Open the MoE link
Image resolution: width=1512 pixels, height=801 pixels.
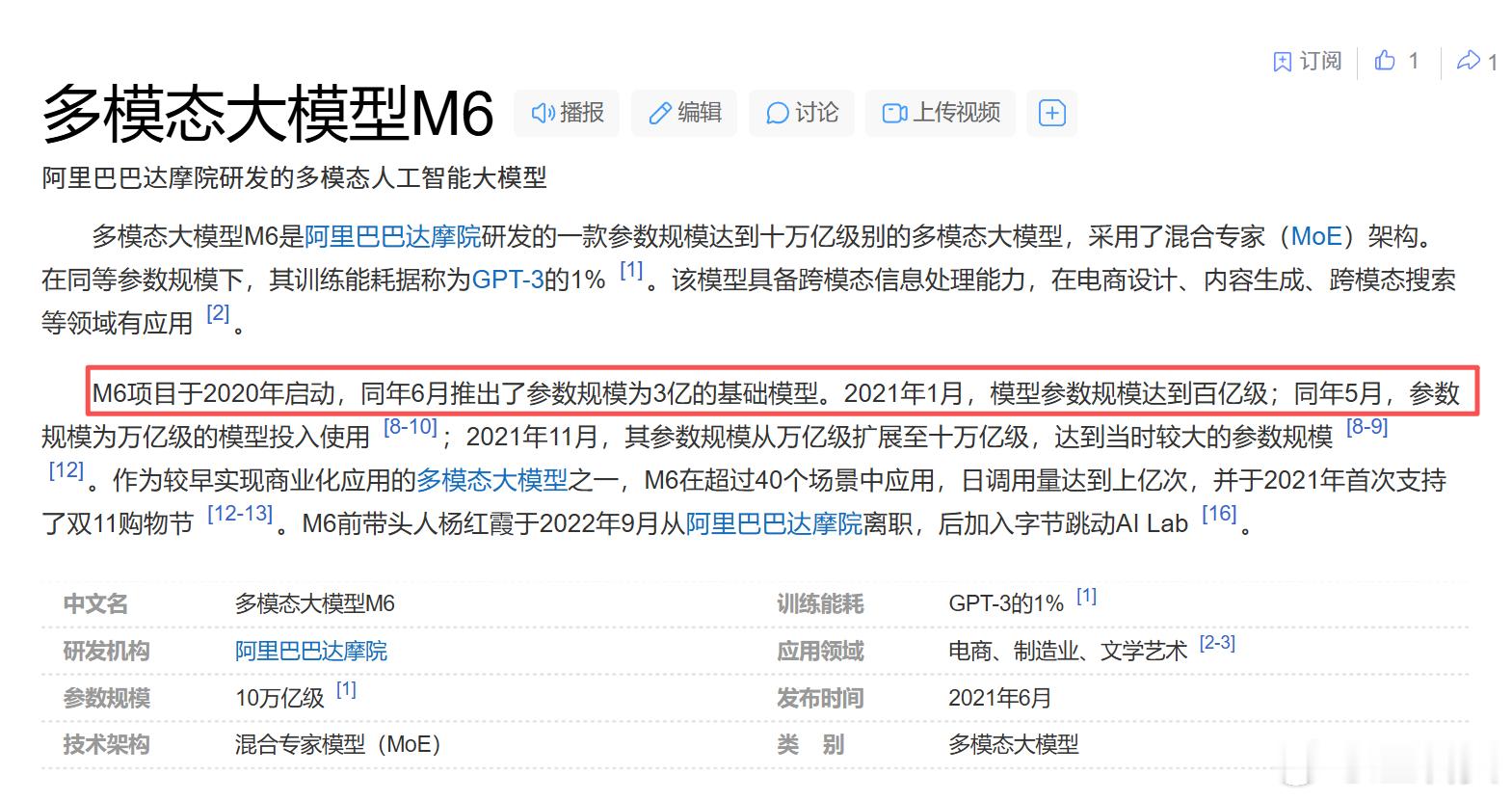pyautogui.click(x=1315, y=236)
